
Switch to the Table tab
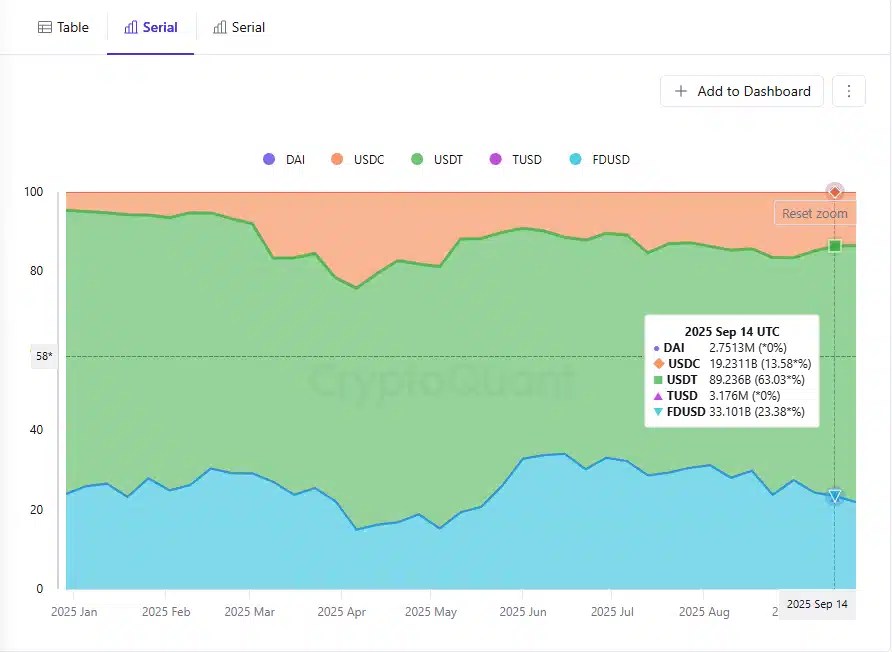tap(63, 27)
